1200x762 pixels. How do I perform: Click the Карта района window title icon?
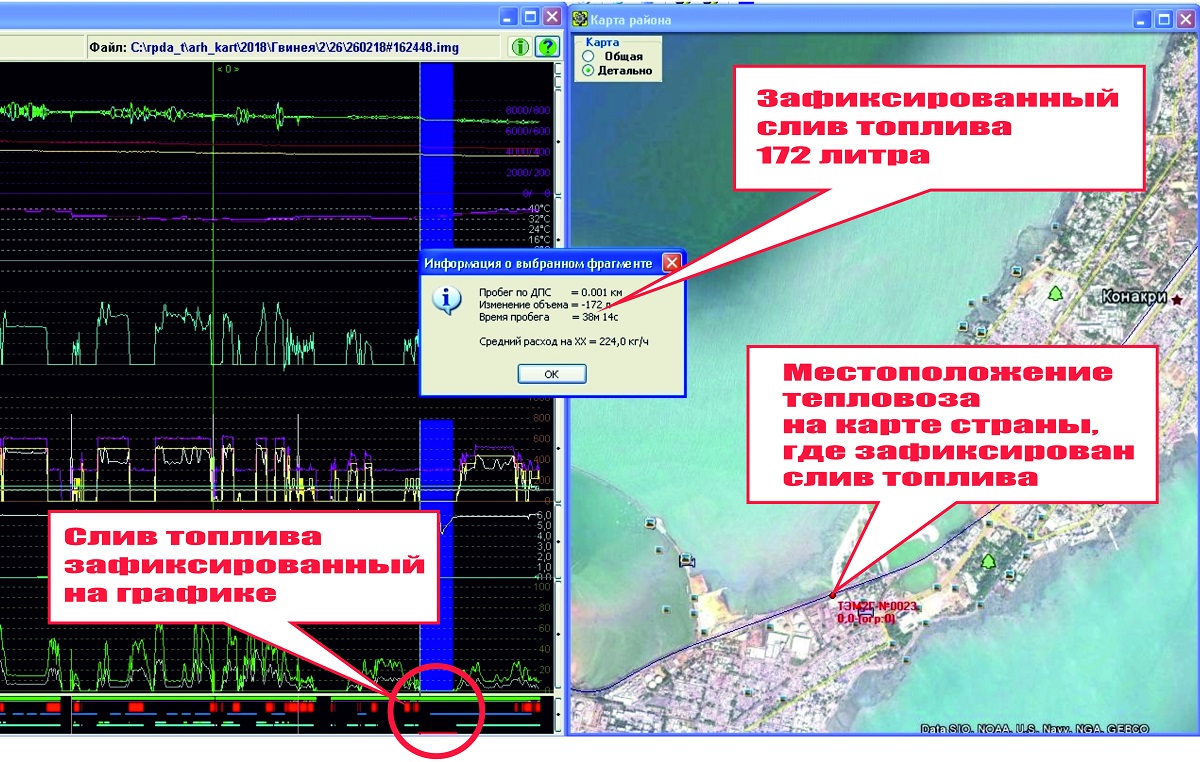point(579,19)
